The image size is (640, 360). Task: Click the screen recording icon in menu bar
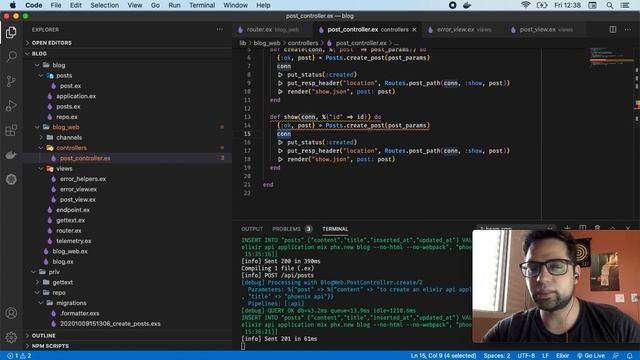[x=452, y=5]
